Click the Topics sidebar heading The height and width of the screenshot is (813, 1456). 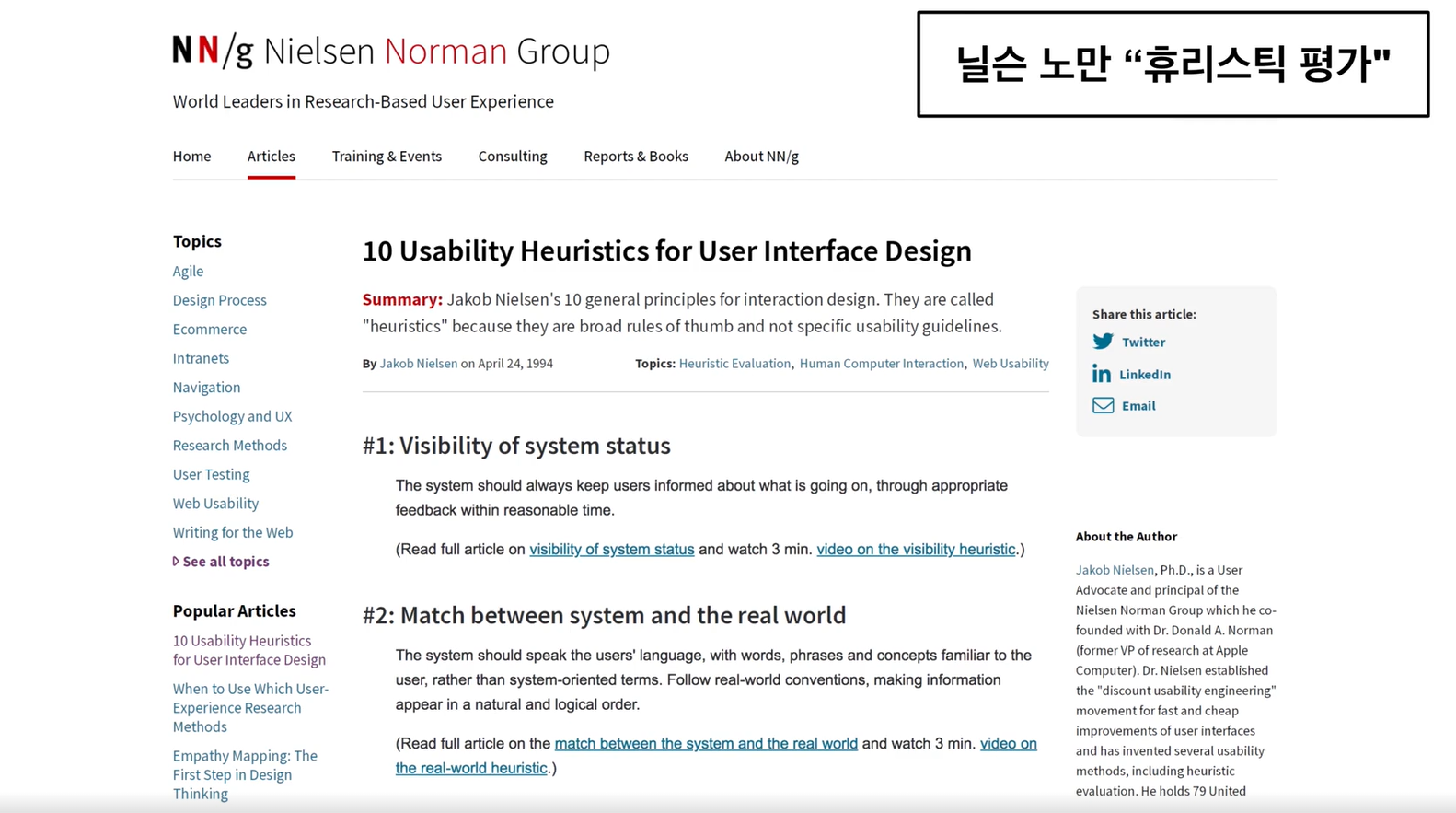click(197, 241)
